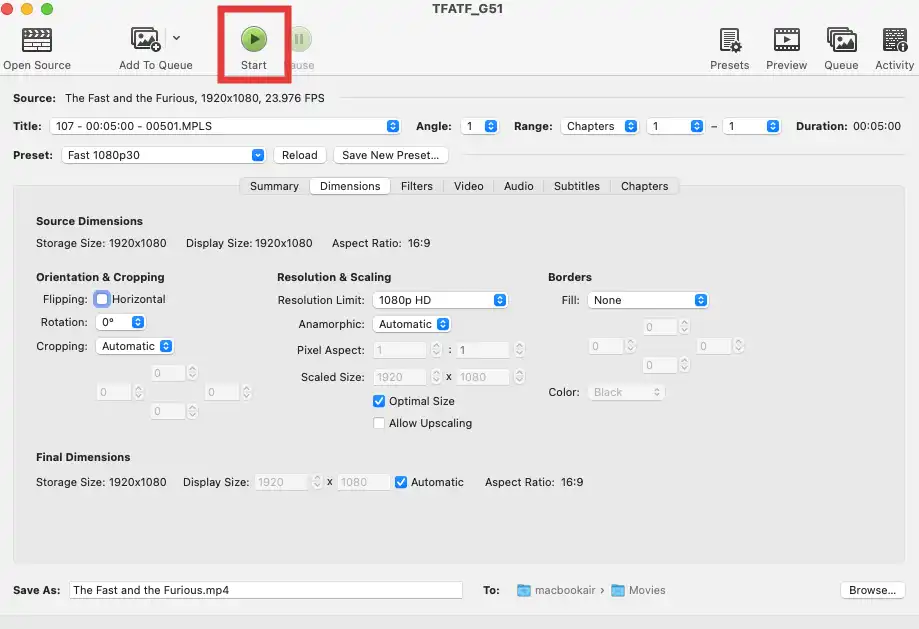Click the Save New Preset... button
919x629 pixels.
point(390,155)
